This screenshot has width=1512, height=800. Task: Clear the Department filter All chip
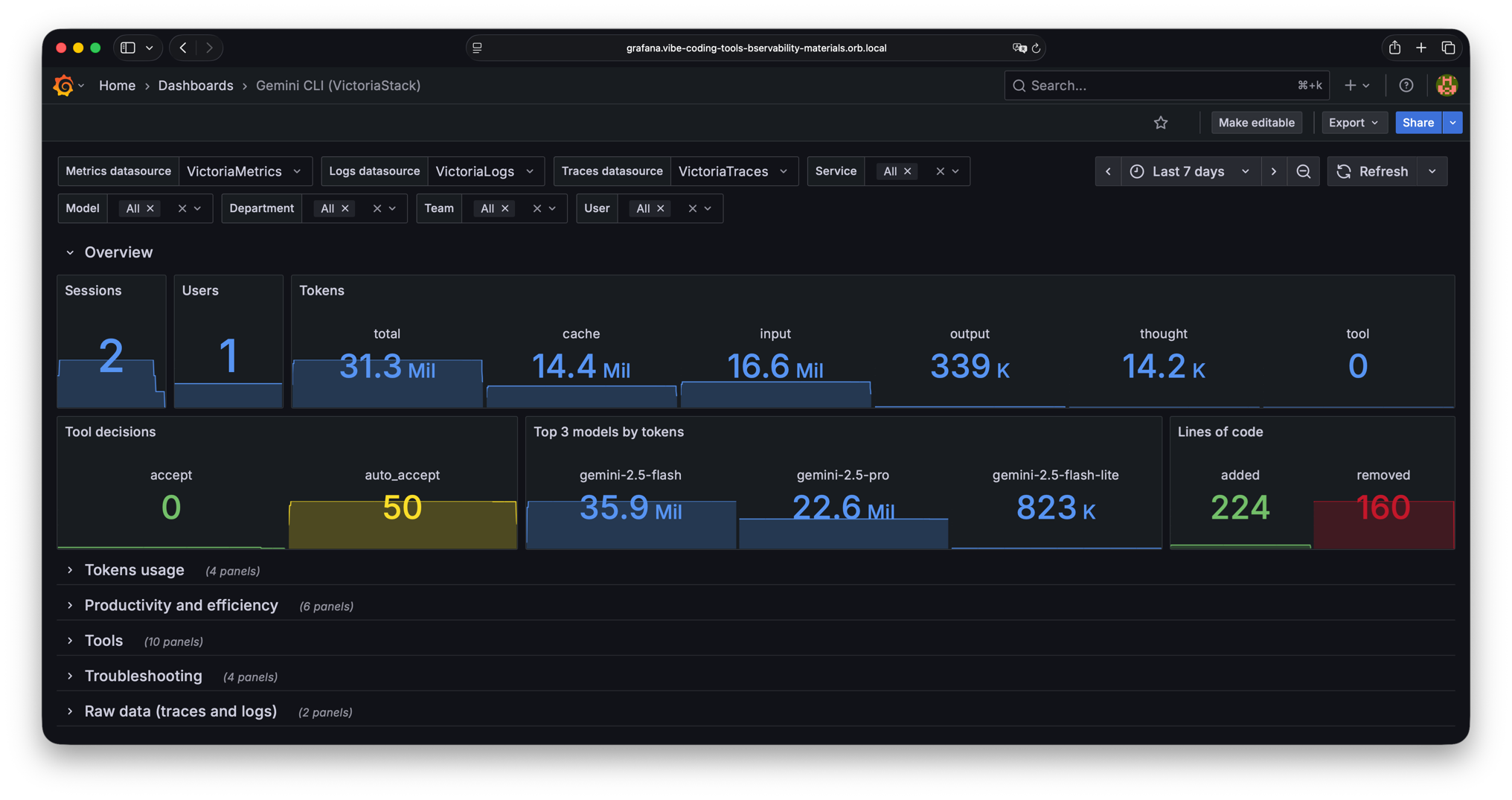345,208
